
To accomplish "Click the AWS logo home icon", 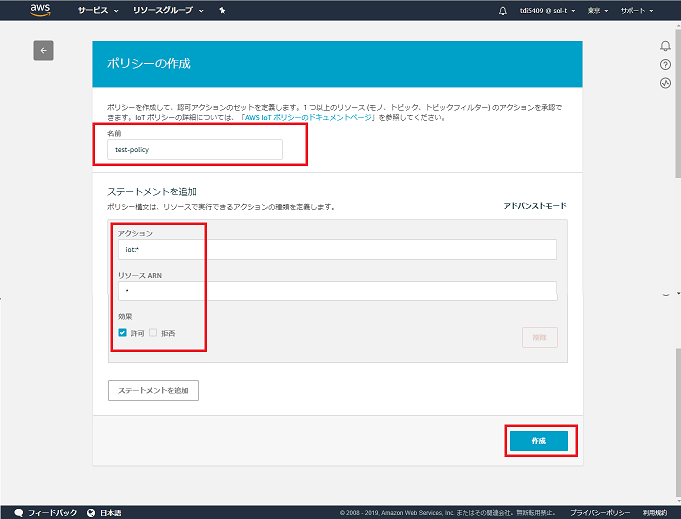I will pos(40,11).
